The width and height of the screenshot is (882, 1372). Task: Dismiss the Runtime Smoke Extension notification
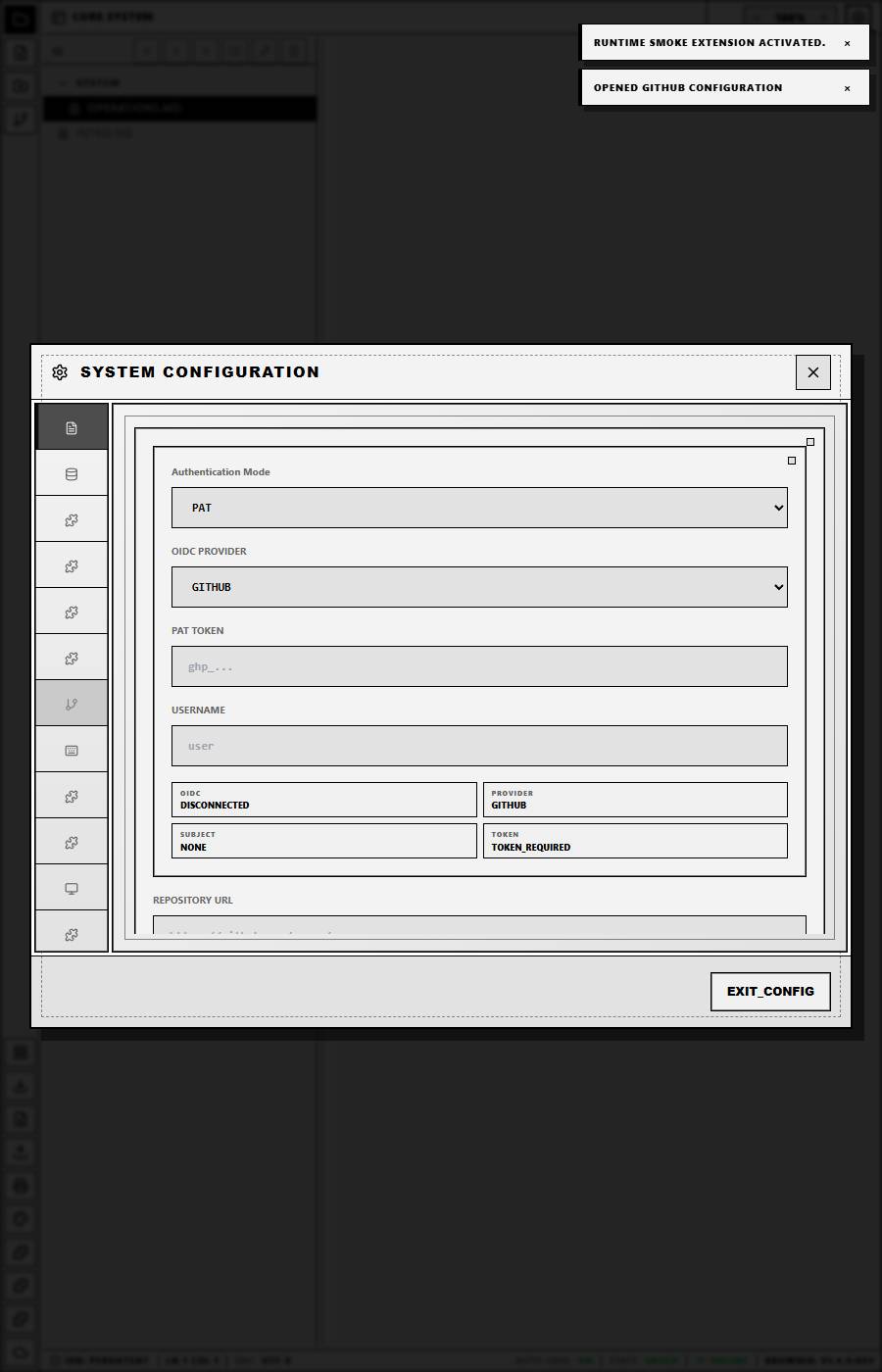847,43
